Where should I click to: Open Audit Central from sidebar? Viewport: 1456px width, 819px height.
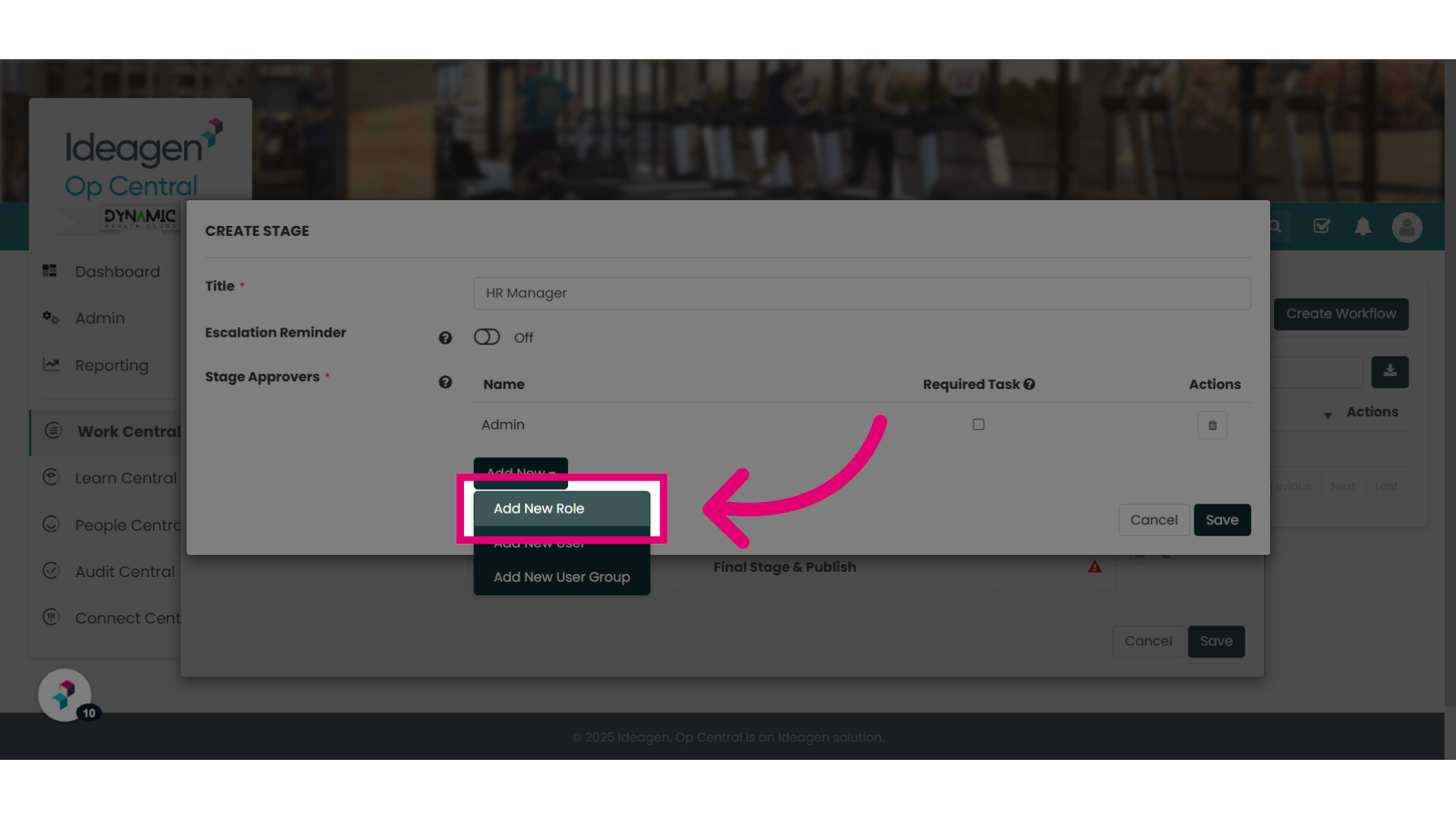(x=125, y=572)
